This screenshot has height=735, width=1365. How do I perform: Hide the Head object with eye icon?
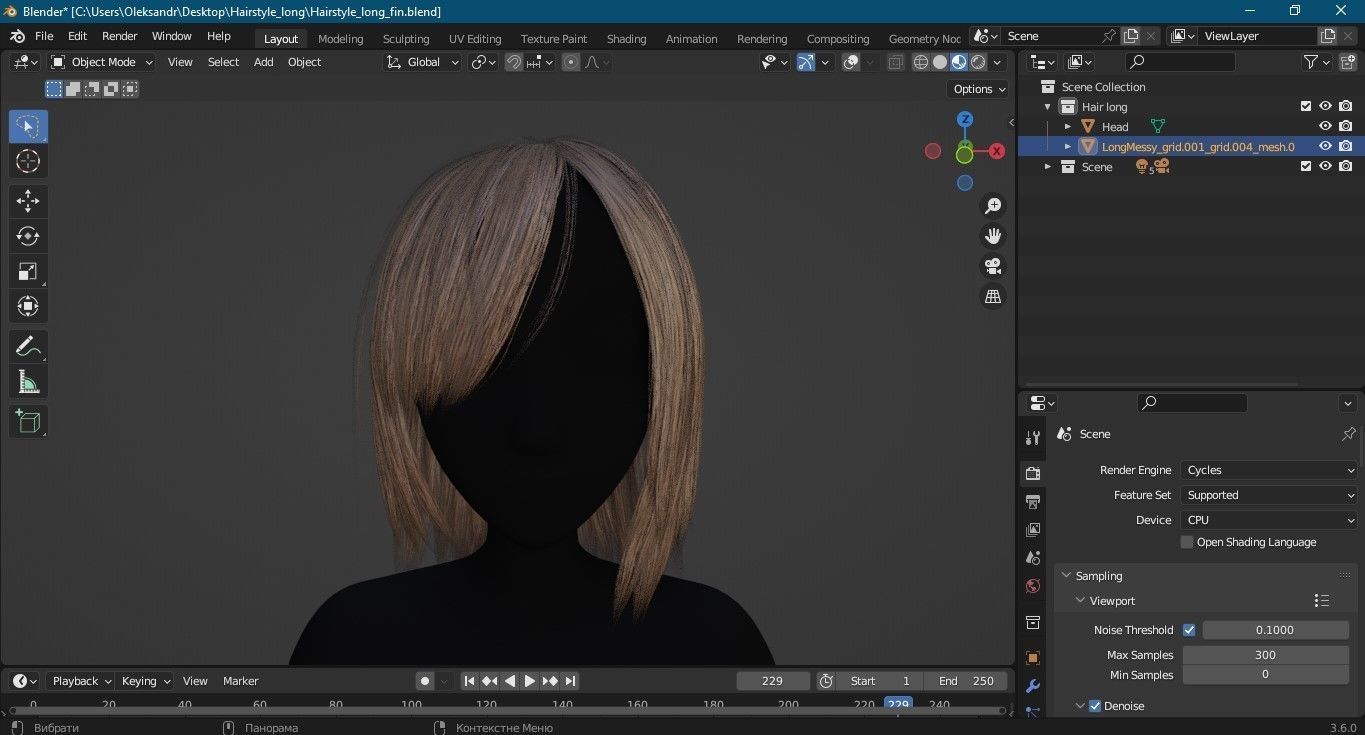(x=1325, y=126)
